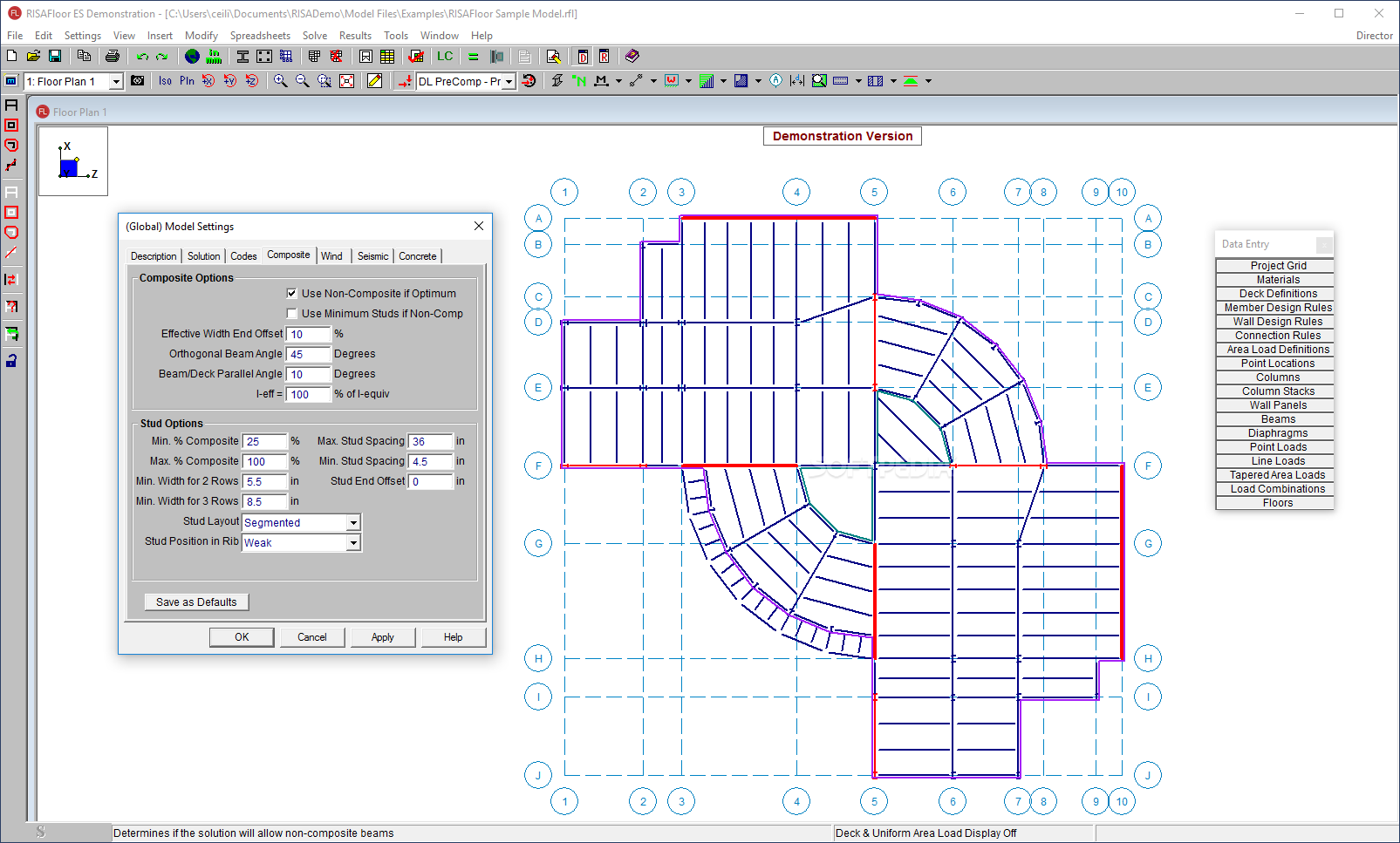This screenshot has width=1400, height=843.
Task: Click the Effective Width End Offset field
Action: 309,334
